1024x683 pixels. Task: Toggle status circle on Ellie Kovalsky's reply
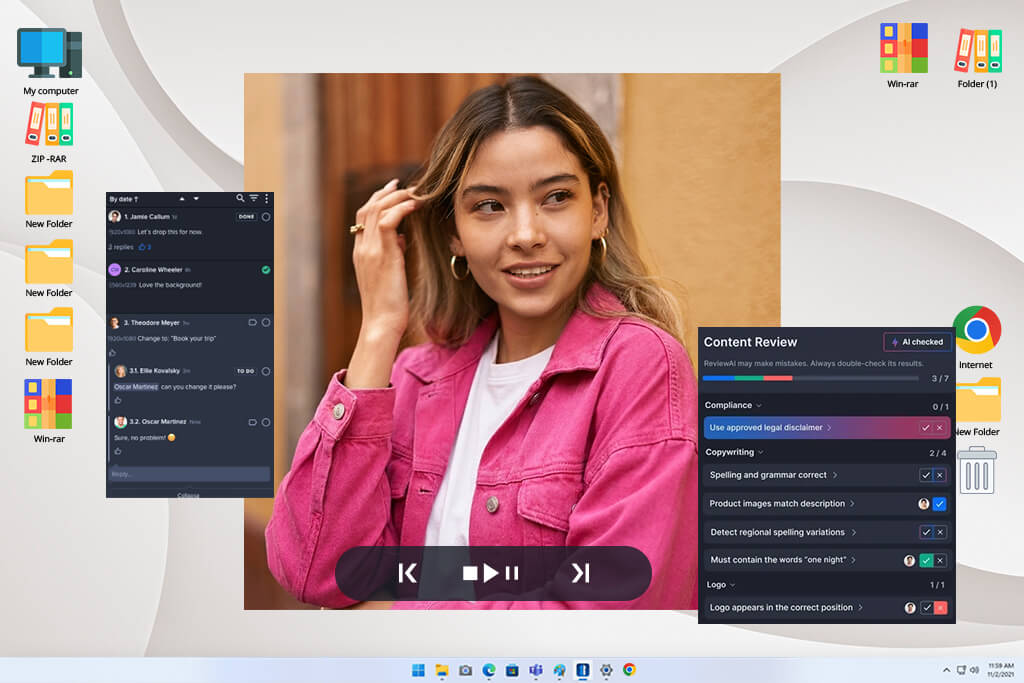(x=266, y=372)
